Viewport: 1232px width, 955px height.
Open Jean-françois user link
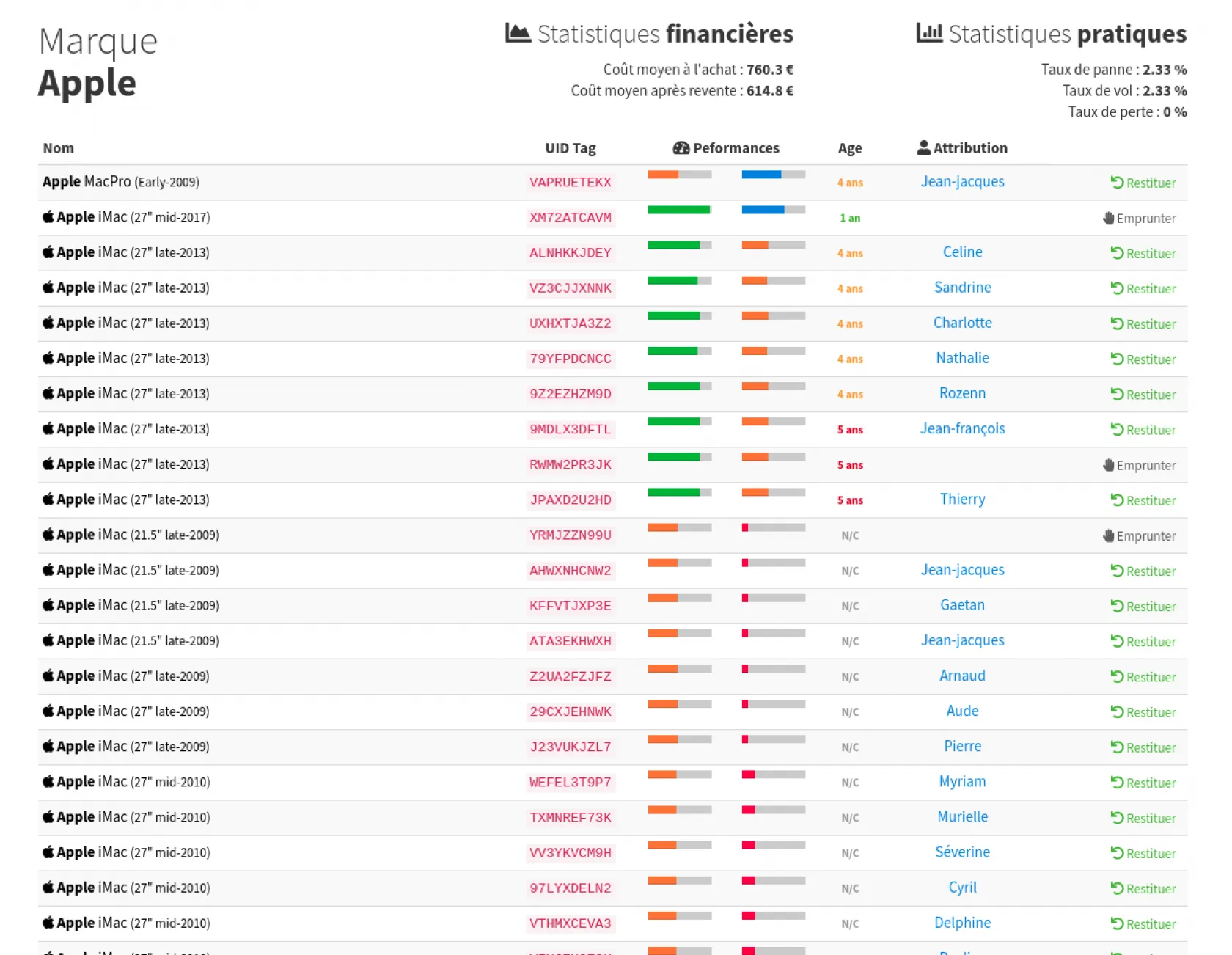click(x=961, y=429)
